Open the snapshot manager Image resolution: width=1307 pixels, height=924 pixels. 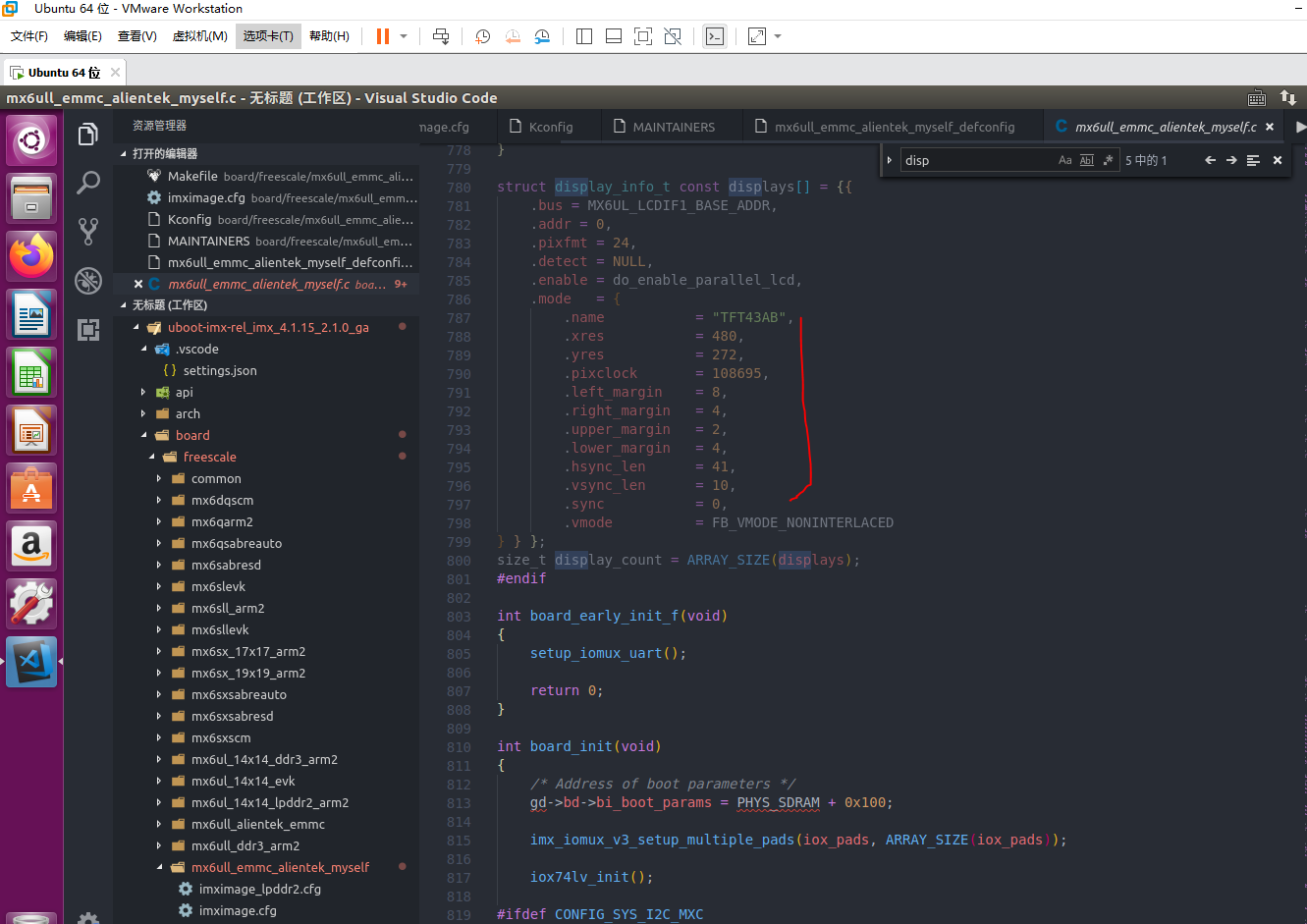coord(542,36)
